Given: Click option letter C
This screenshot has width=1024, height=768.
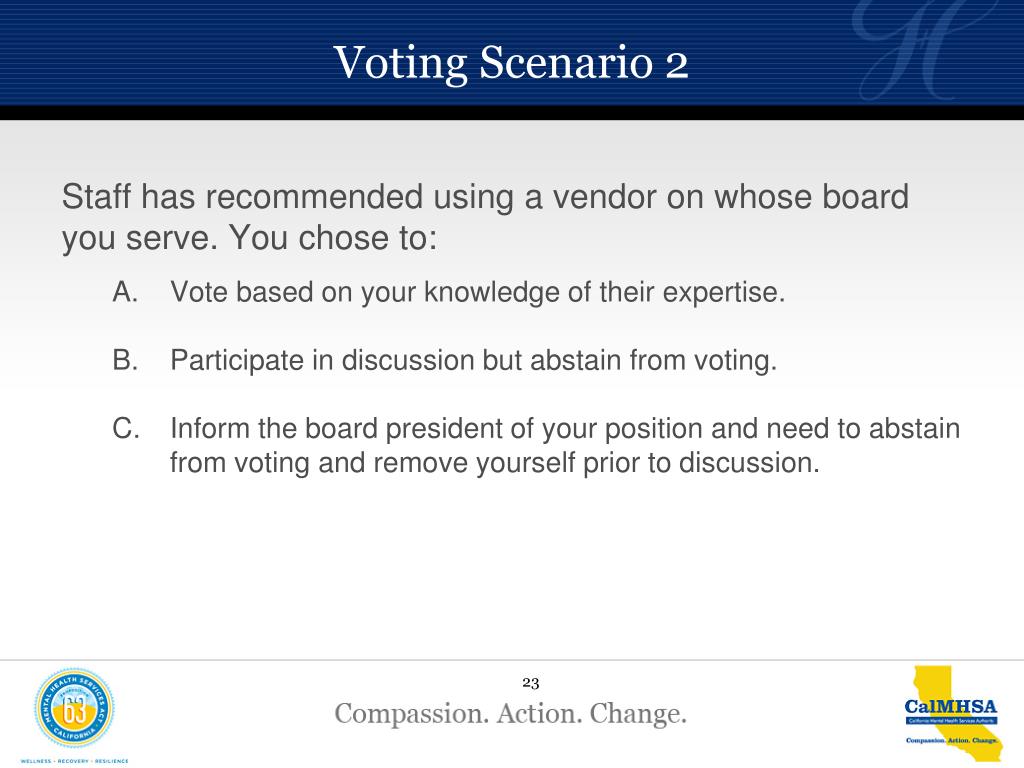Looking at the screenshot, I should [x=125, y=429].
